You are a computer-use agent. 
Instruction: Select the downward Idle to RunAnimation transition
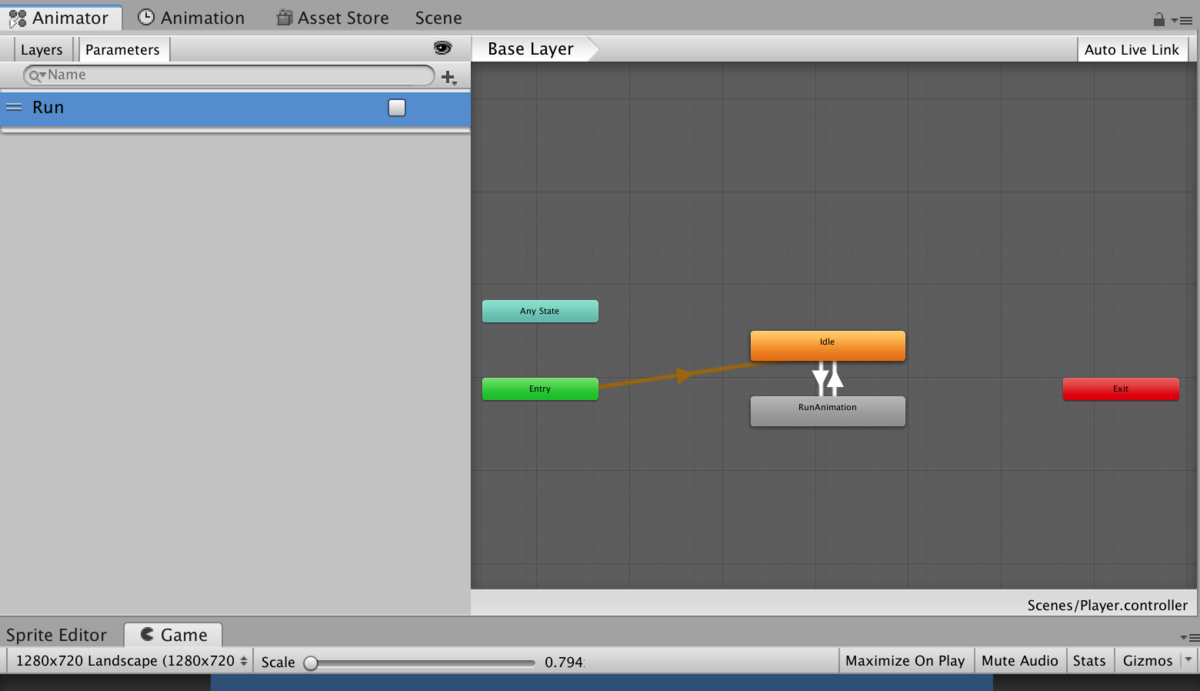pyautogui.click(x=820, y=379)
